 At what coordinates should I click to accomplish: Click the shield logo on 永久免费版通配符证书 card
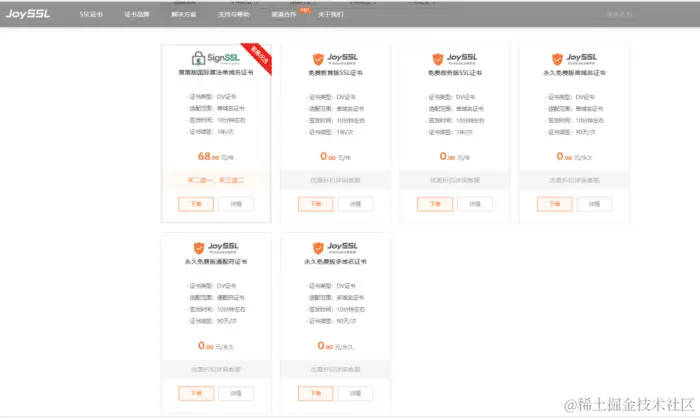[199, 248]
